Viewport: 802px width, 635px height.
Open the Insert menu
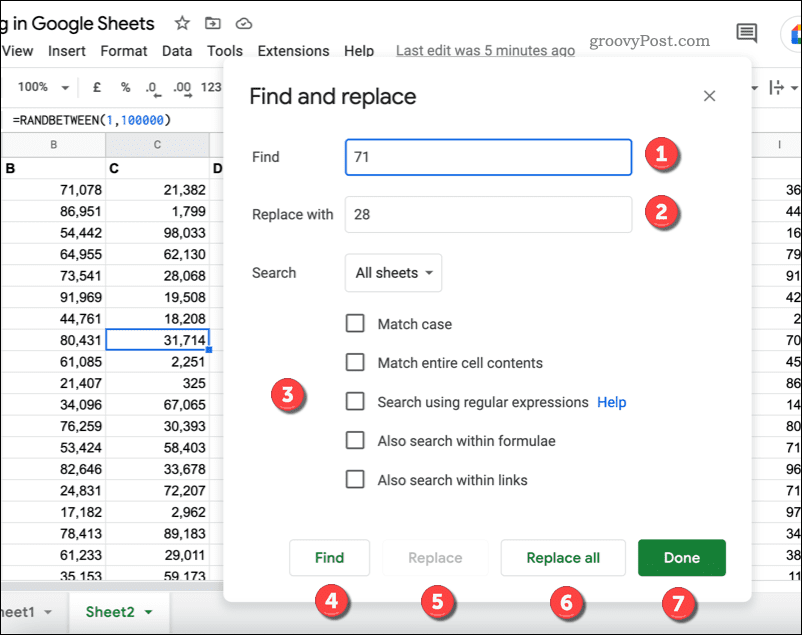coord(66,51)
